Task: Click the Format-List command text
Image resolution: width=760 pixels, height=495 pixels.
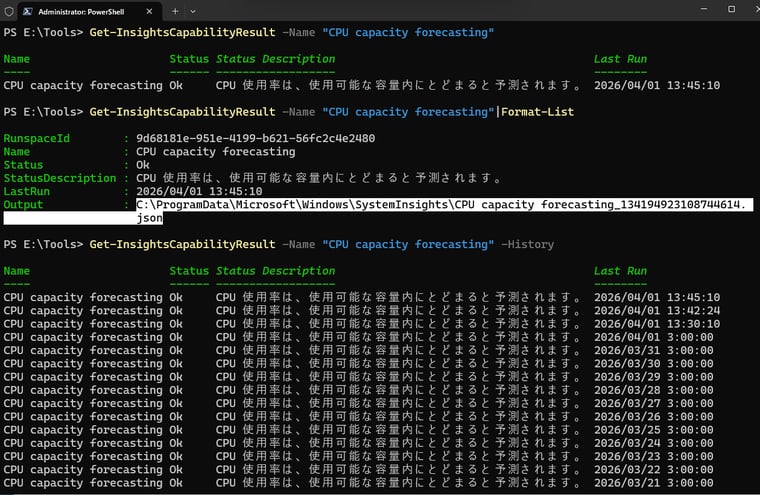Action: pyautogui.click(x=537, y=112)
